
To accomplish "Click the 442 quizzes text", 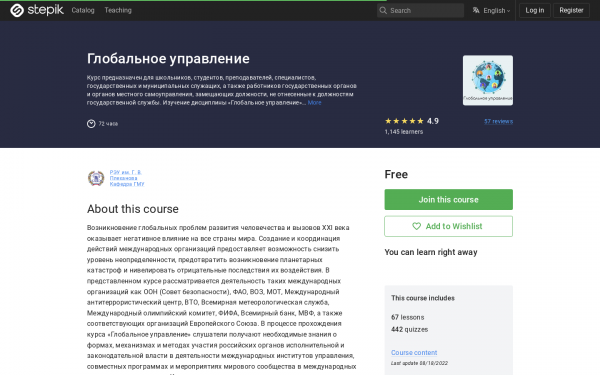I will tap(409, 329).
